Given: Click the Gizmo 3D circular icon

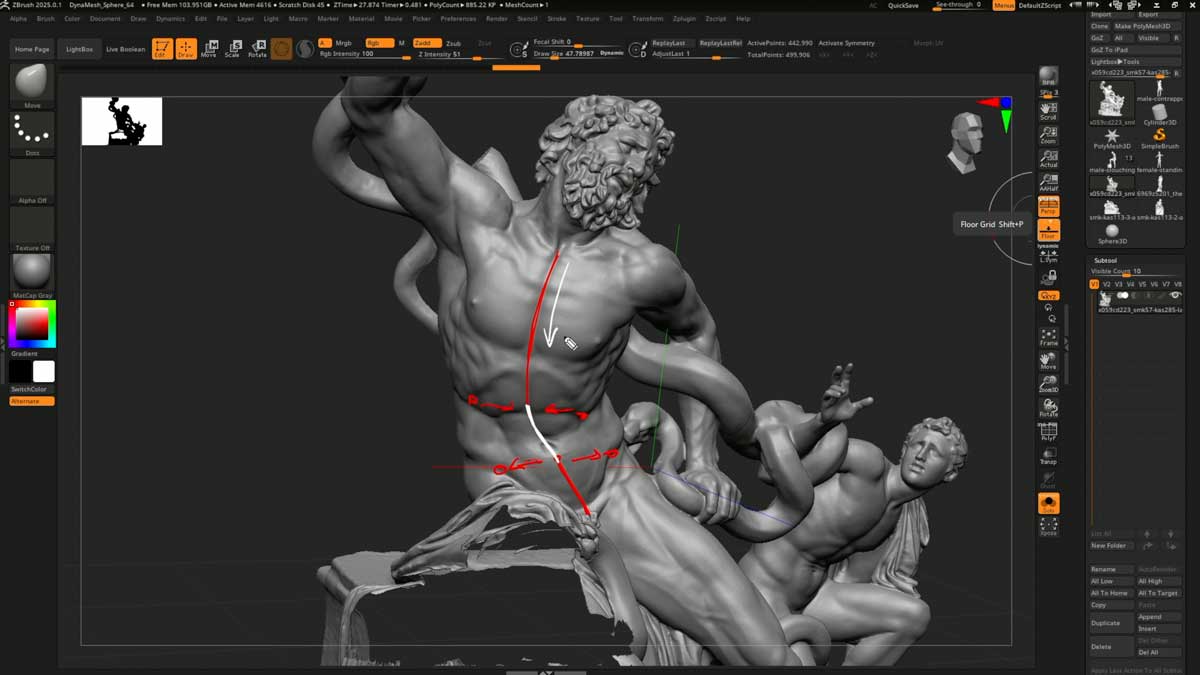Looking at the screenshot, I should point(282,48).
